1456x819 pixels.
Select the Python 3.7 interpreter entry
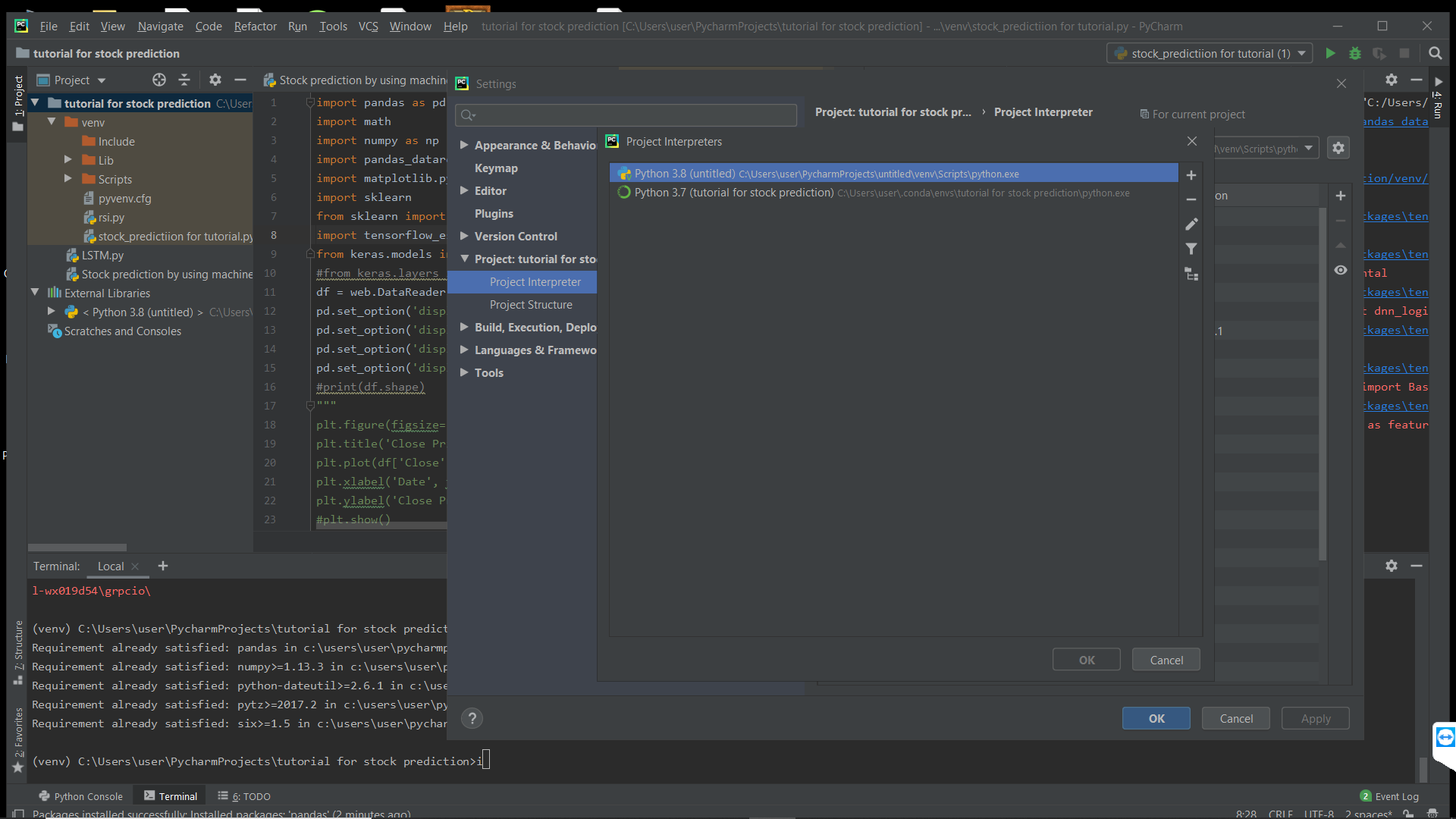(x=758, y=192)
